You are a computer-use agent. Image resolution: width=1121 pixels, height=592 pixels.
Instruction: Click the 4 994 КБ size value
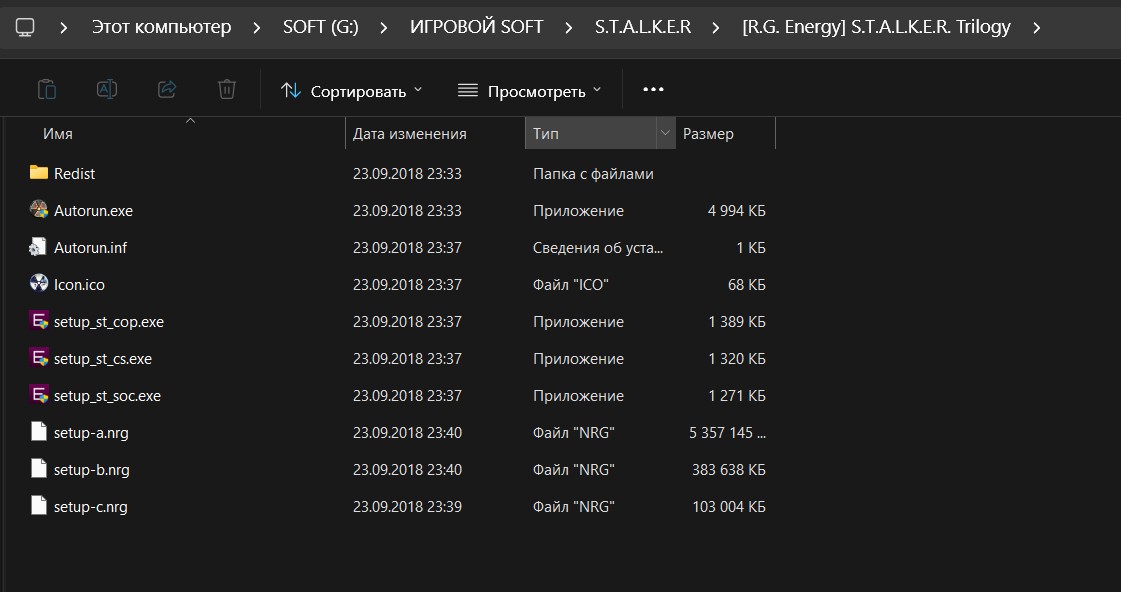point(736,211)
